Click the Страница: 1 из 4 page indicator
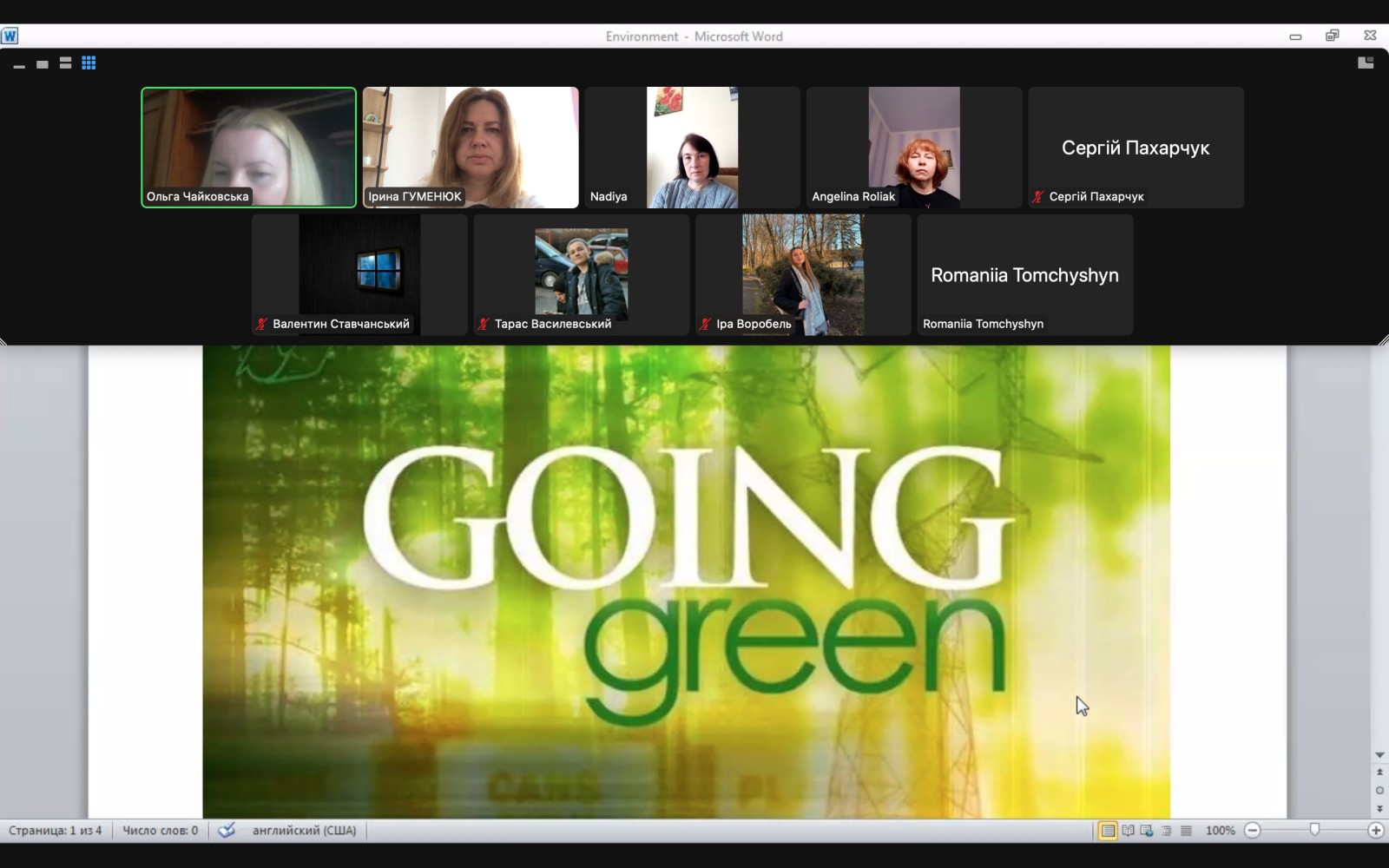Viewport: 1389px width, 868px height. point(56,831)
